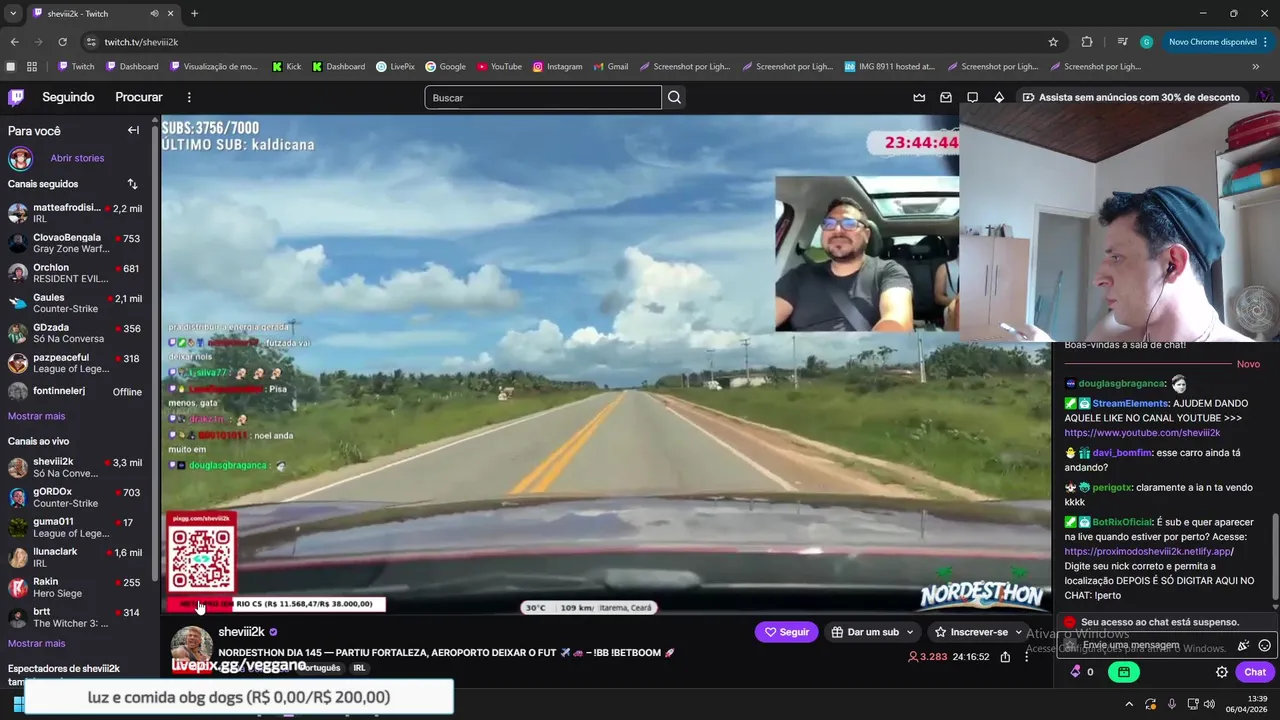Viewport: 1280px width, 720px height.
Task: Click the search magnifier button
Action: (674, 97)
